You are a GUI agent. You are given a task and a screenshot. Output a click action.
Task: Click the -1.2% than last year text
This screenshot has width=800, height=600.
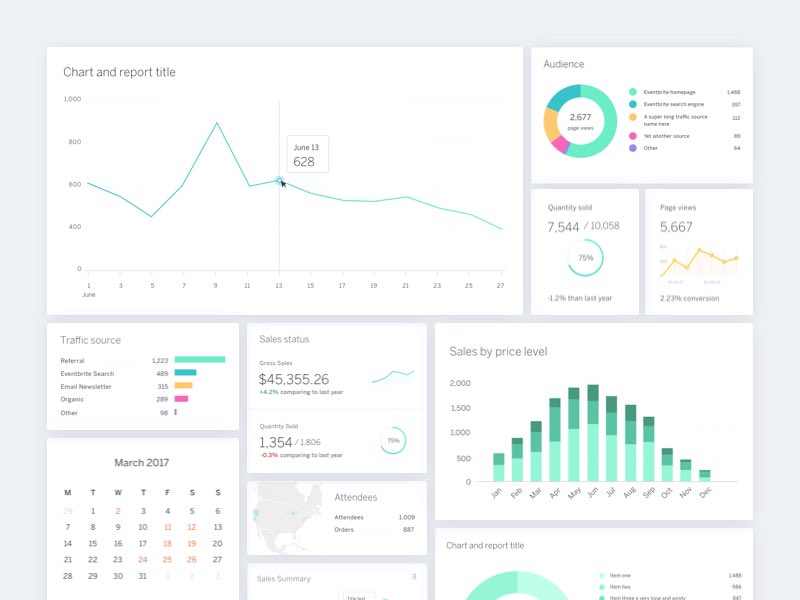[580, 298]
